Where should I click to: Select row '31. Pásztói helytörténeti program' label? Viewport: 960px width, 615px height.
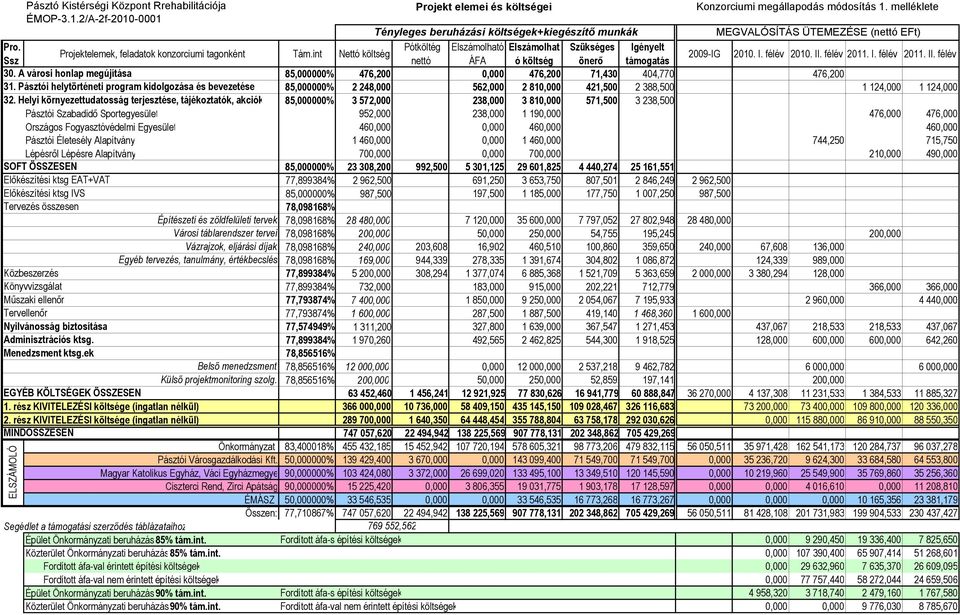coord(128,87)
